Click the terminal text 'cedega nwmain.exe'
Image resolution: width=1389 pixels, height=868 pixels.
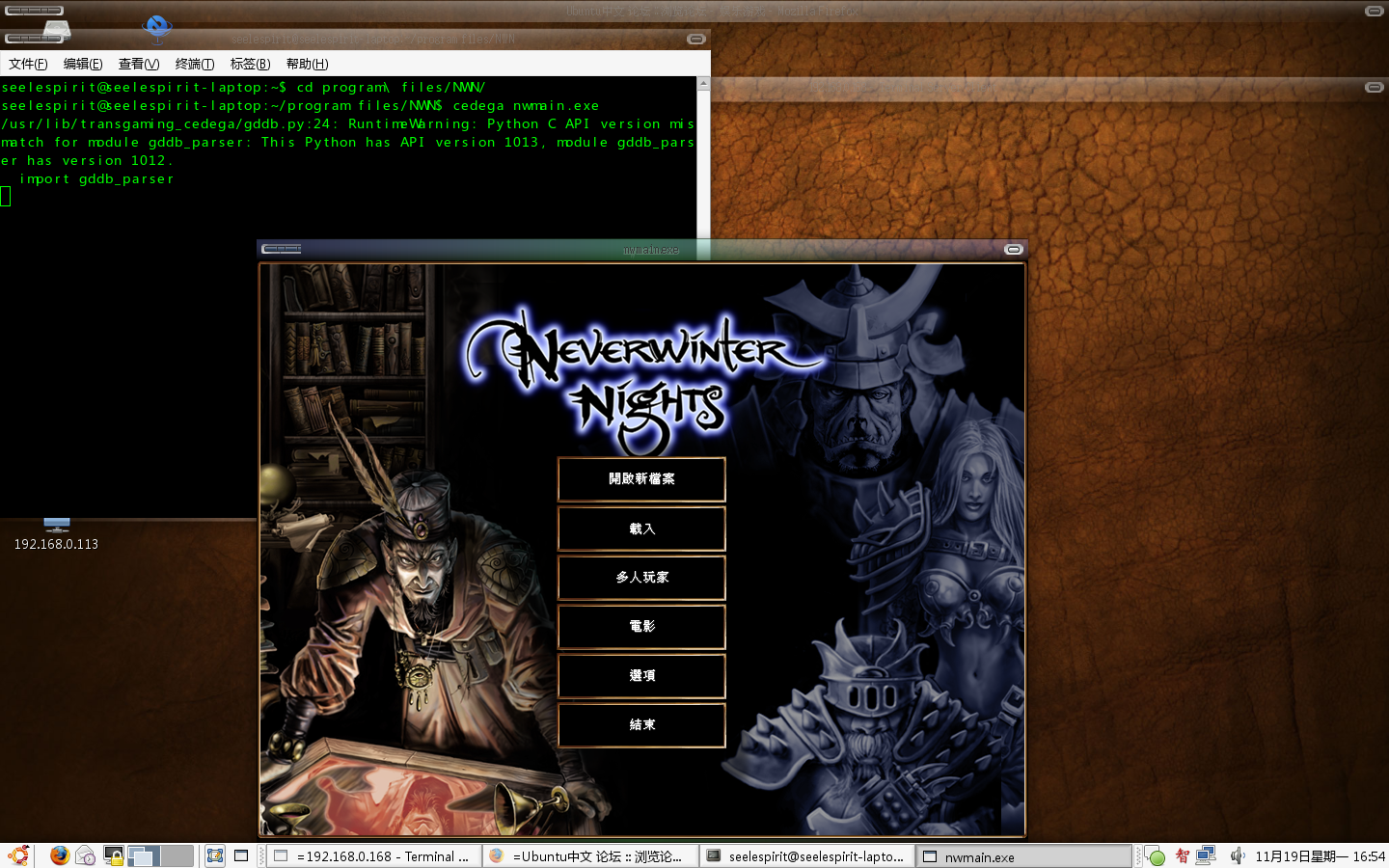click(x=526, y=105)
